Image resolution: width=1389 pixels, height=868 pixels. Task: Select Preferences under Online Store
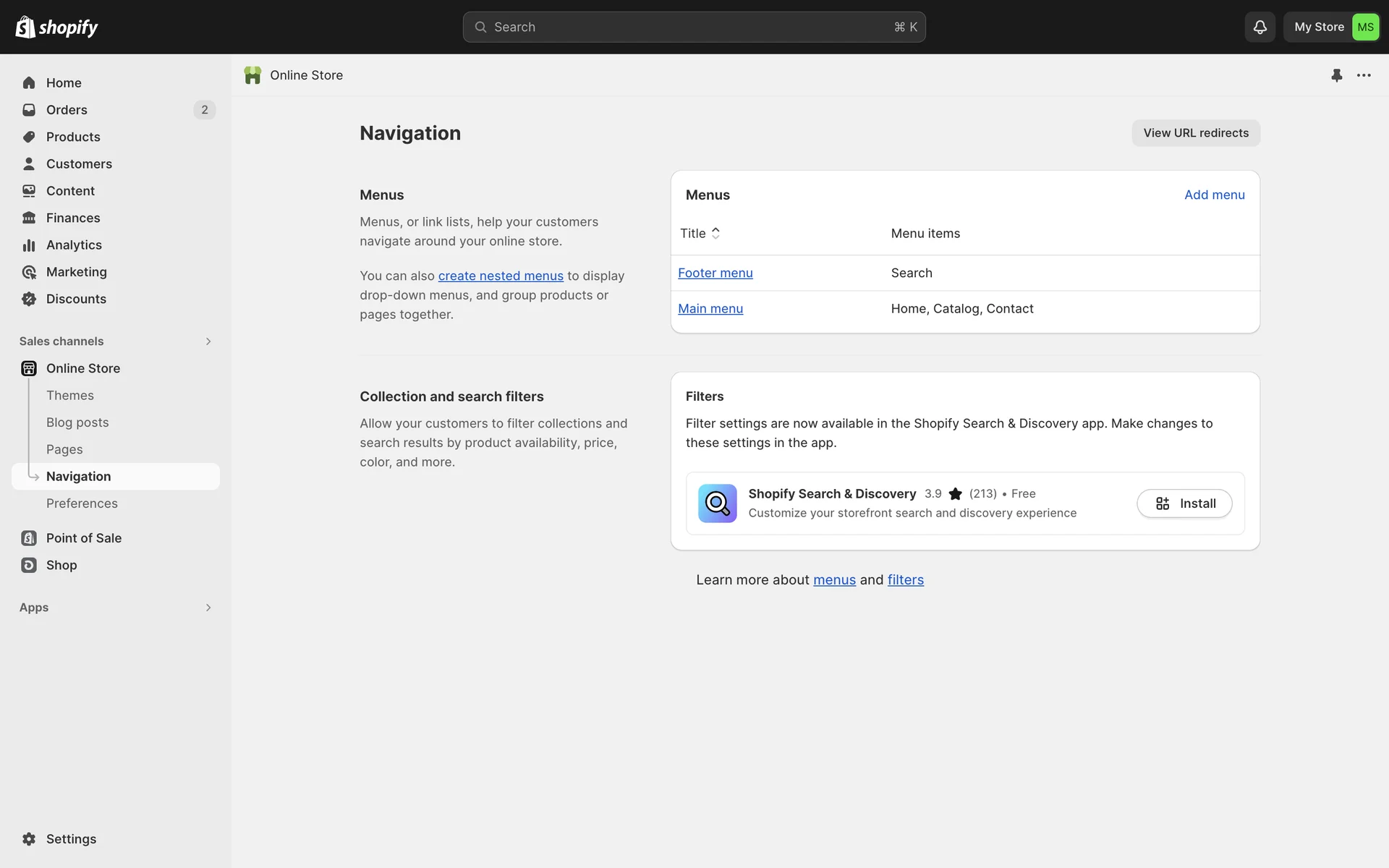[82, 503]
